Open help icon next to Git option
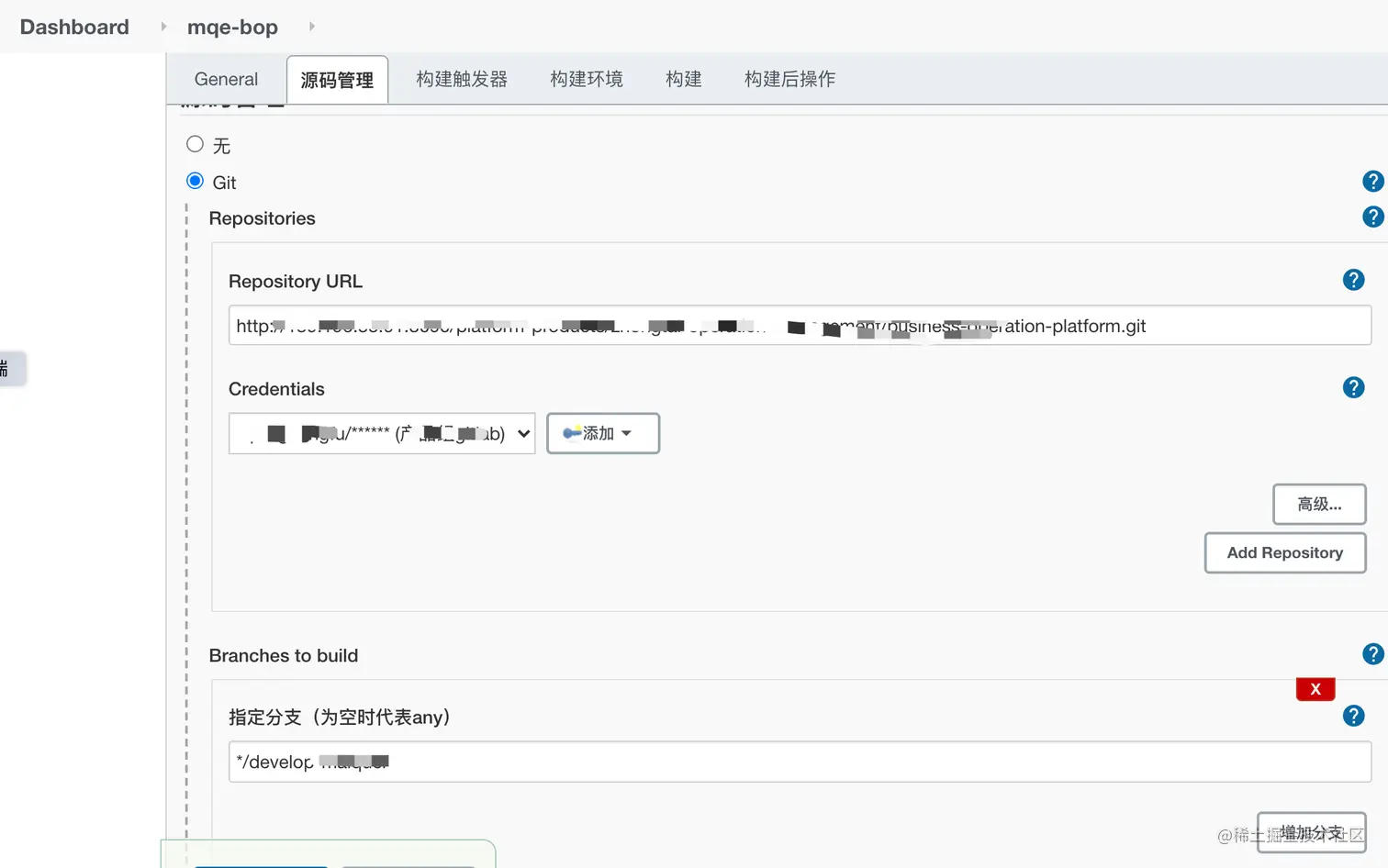The height and width of the screenshot is (868, 1388). [x=1372, y=181]
